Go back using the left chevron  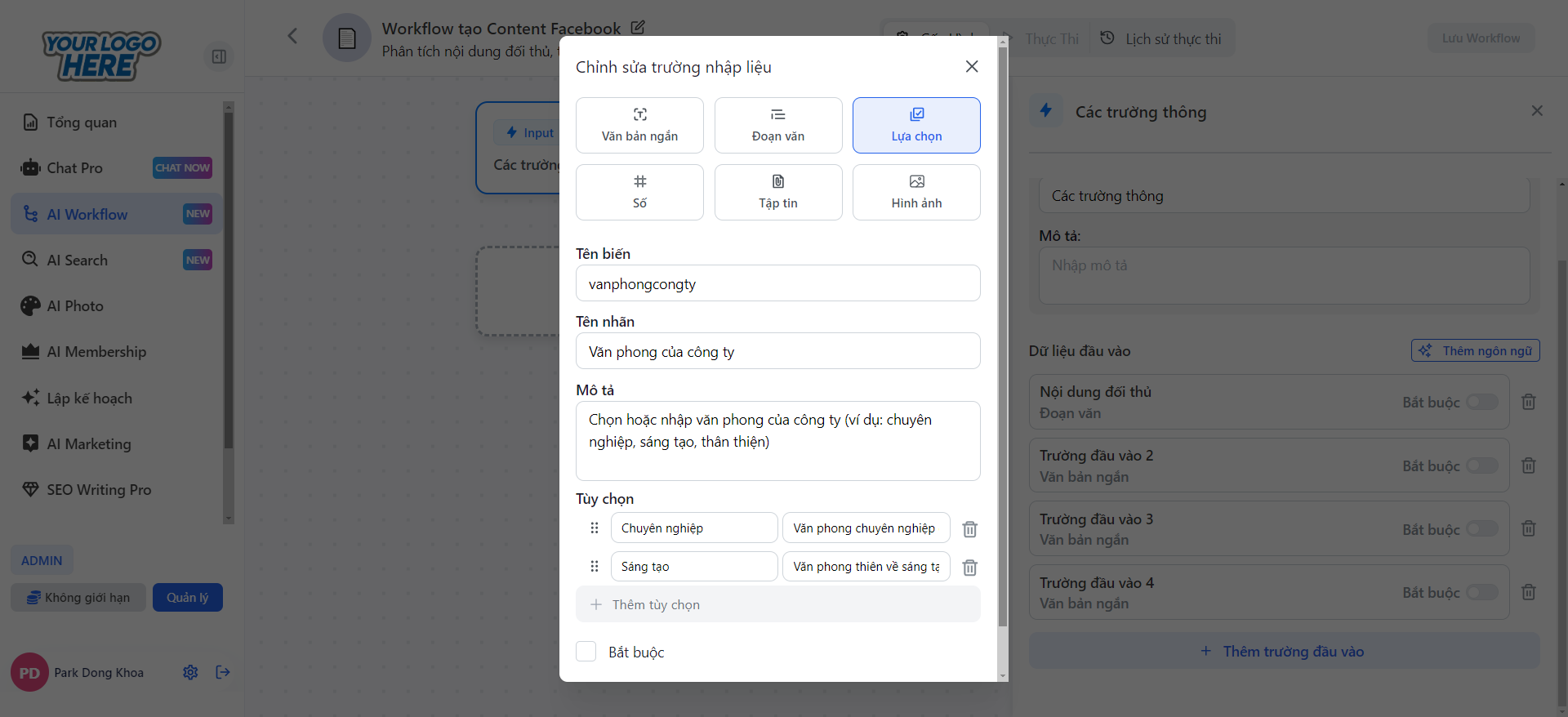click(292, 36)
